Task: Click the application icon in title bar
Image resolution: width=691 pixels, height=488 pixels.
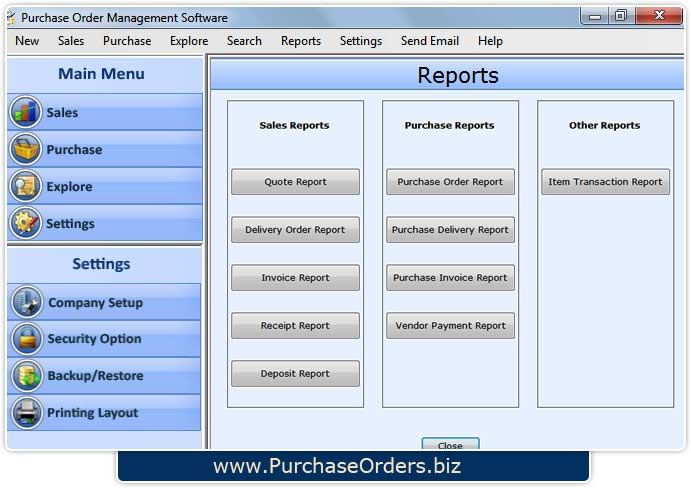Action: (x=11, y=18)
